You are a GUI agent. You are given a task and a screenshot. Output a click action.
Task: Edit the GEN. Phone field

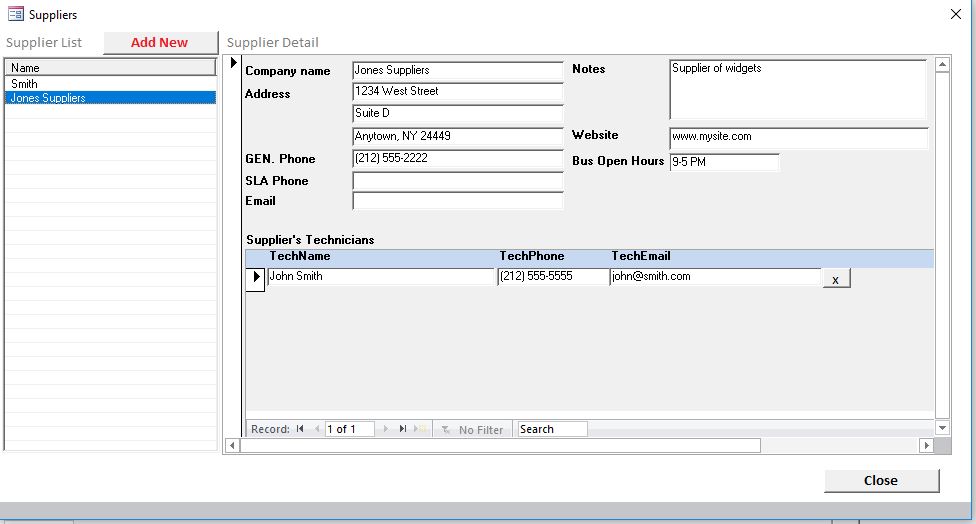[458, 159]
